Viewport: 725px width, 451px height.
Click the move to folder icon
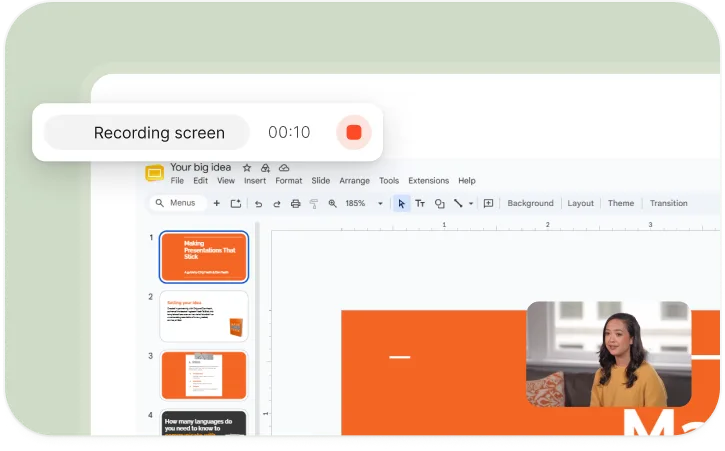[265, 167]
